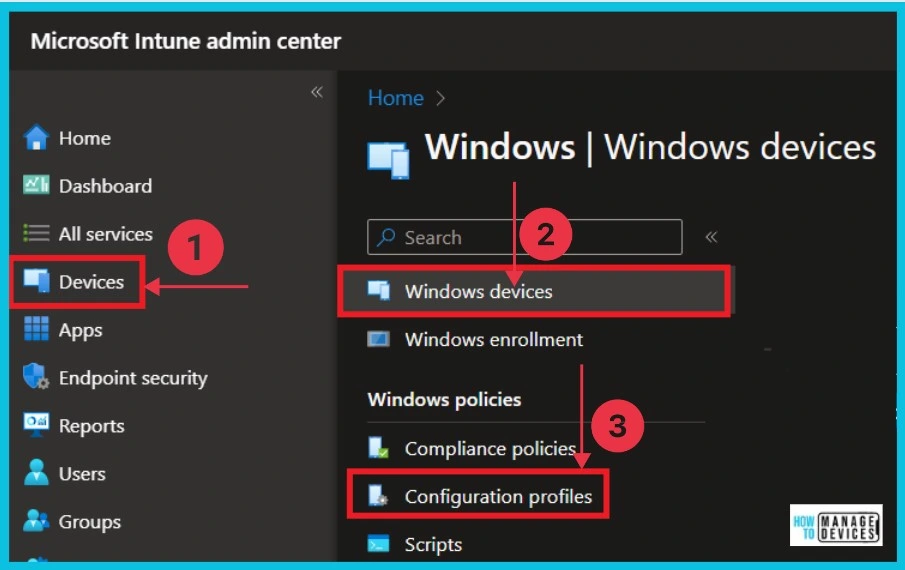
Task: Open All services menu item
Action: (x=106, y=234)
